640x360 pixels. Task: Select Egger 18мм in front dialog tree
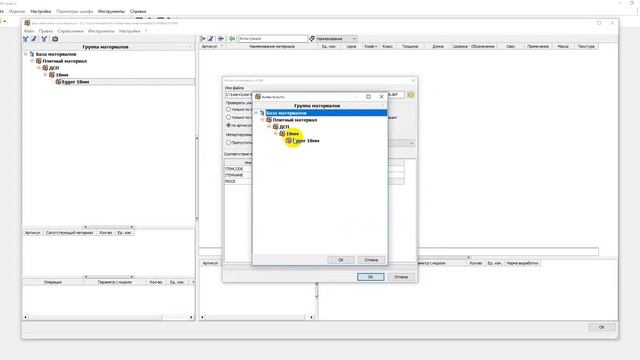tap(306, 140)
